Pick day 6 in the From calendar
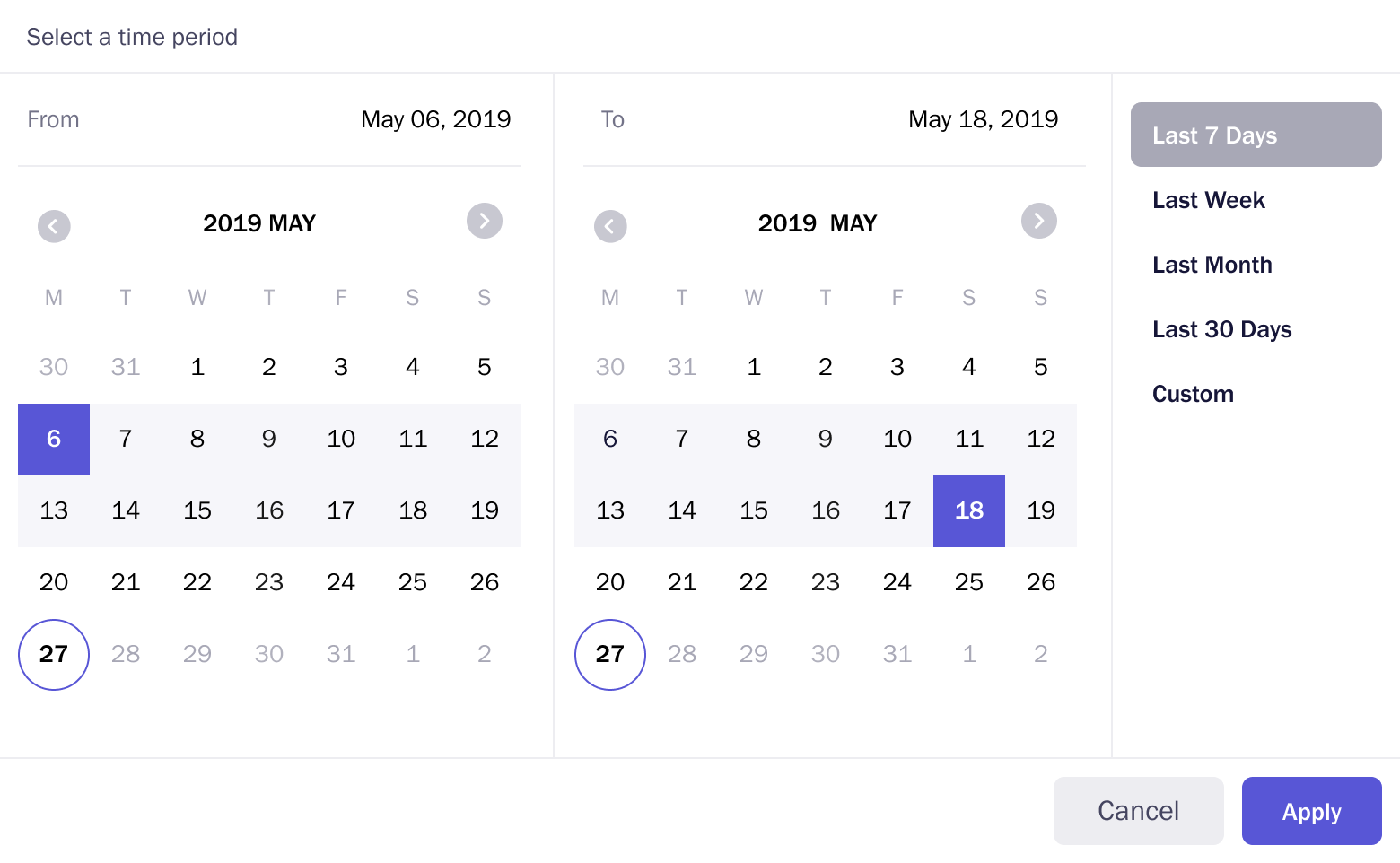Viewport: 1400px width, 863px height. pos(54,439)
